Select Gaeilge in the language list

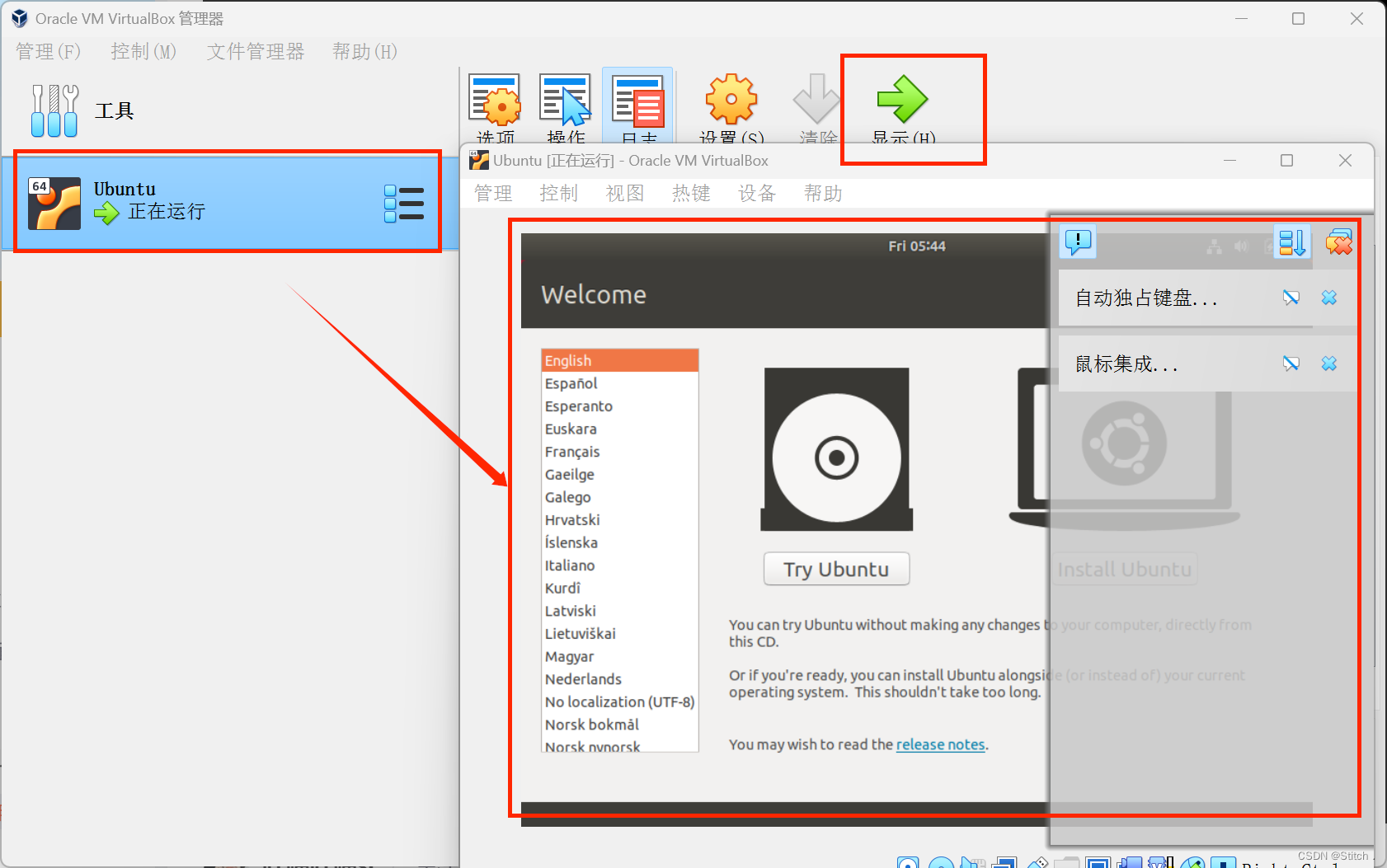click(x=620, y=474)
